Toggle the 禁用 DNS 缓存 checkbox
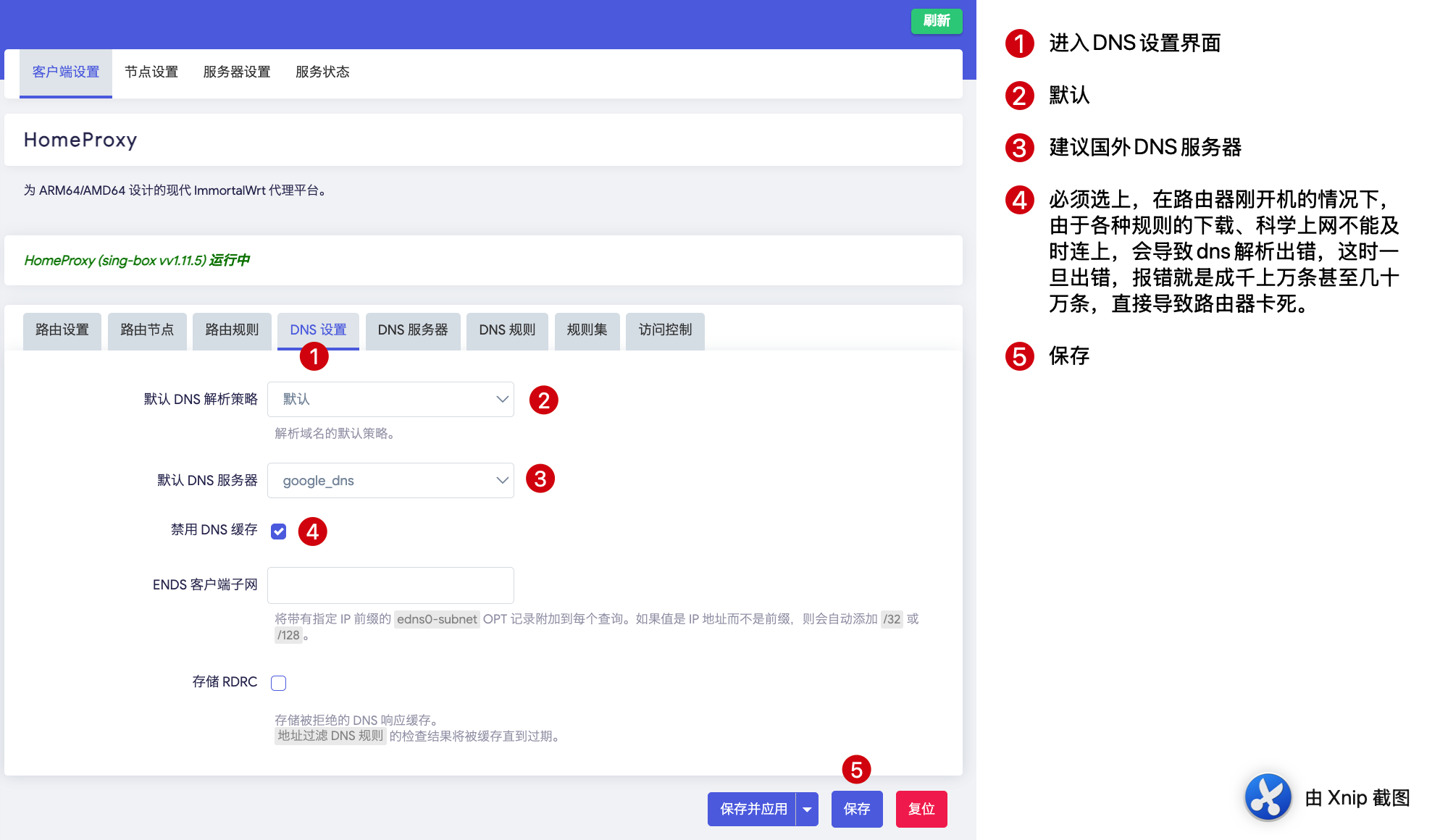 point(279,532)
